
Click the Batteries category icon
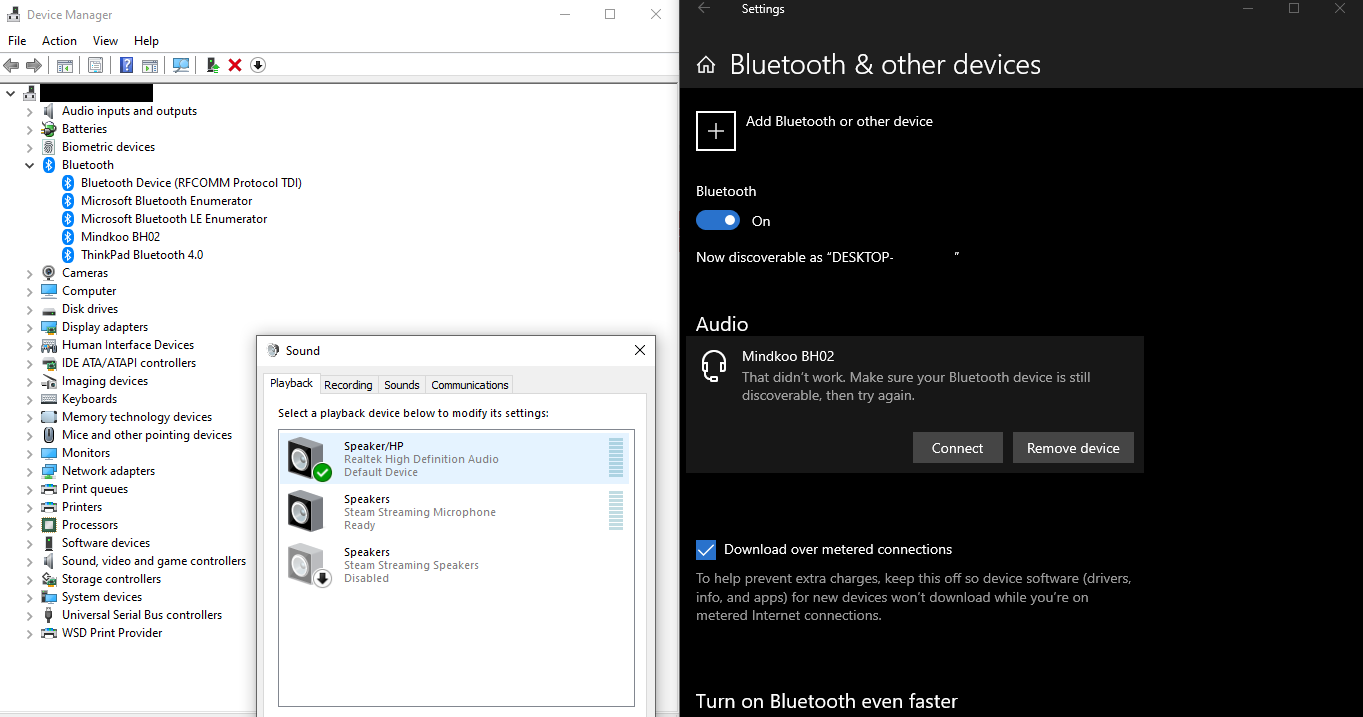[49, 129]
